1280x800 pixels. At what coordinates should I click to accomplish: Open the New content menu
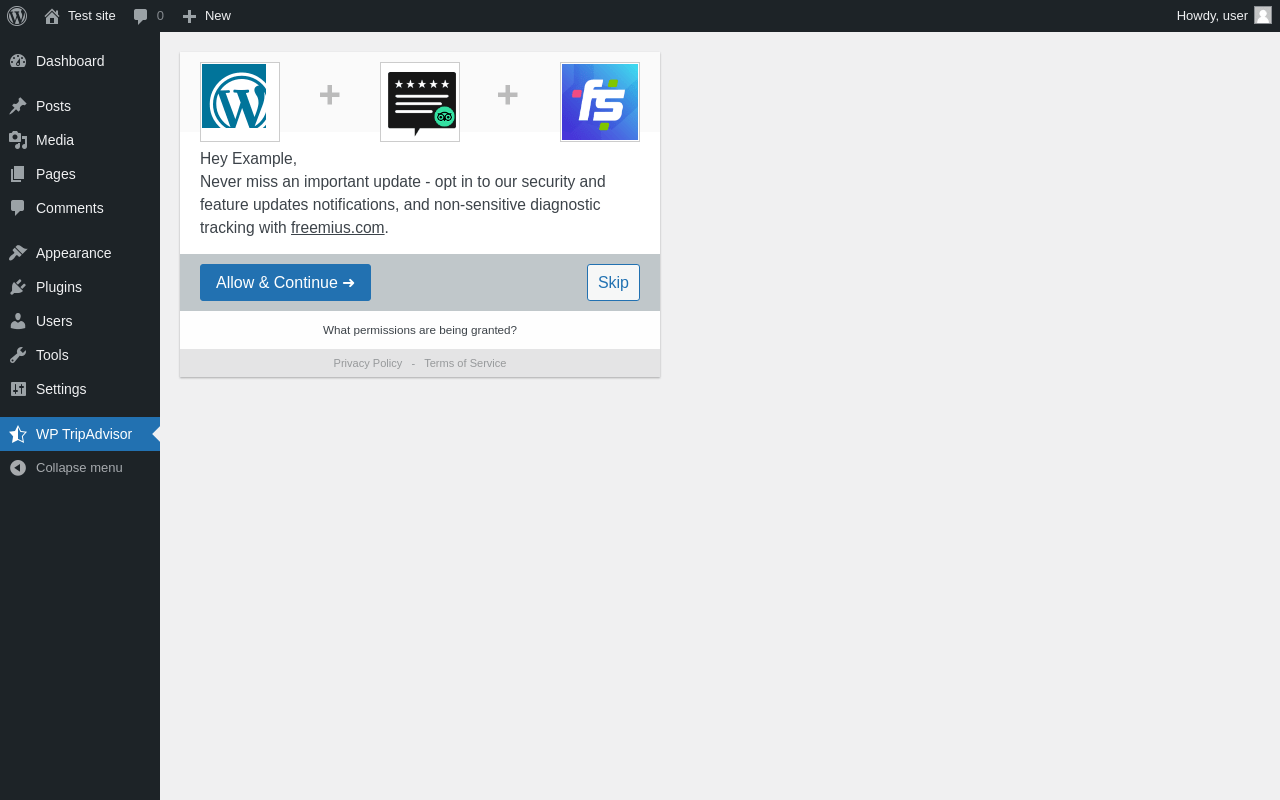point(207,16)
